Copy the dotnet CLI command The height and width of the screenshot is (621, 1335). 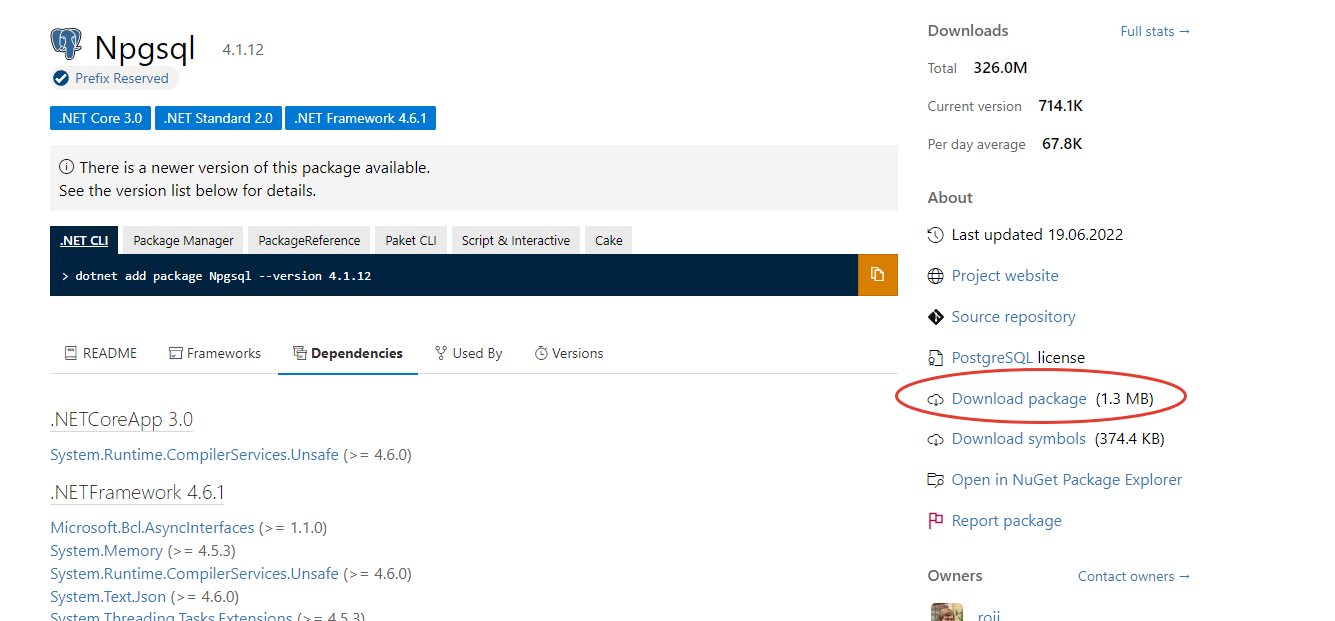pyautogui.click(x=877, y=275)
